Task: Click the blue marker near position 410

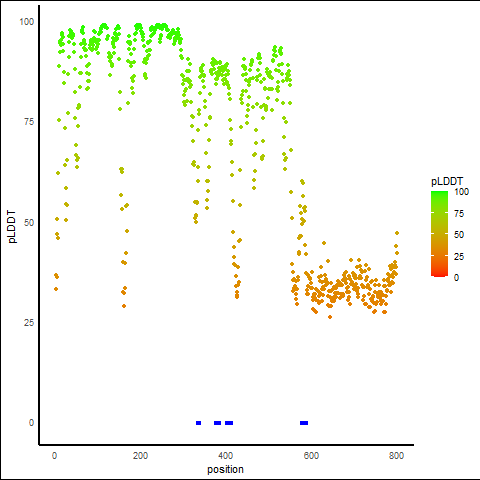Action: pyautogui.click(x=229, y=423)
